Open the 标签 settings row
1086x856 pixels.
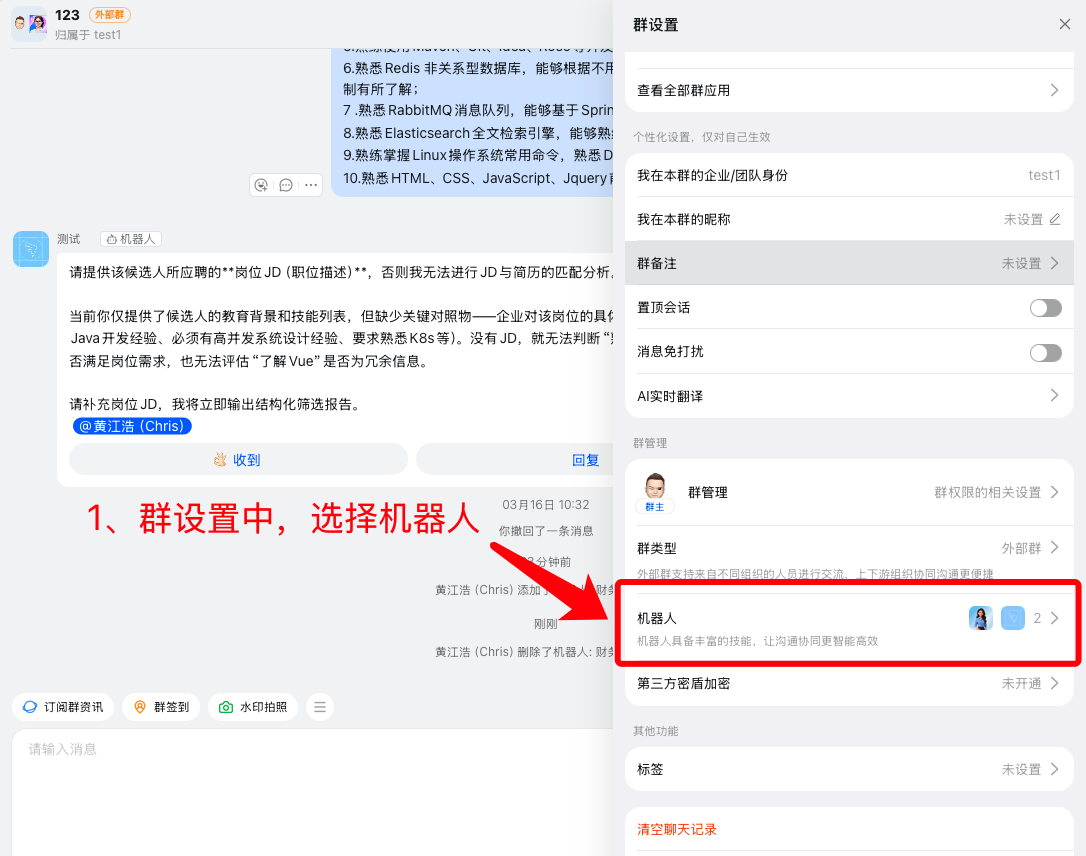[x=848, y=769]
